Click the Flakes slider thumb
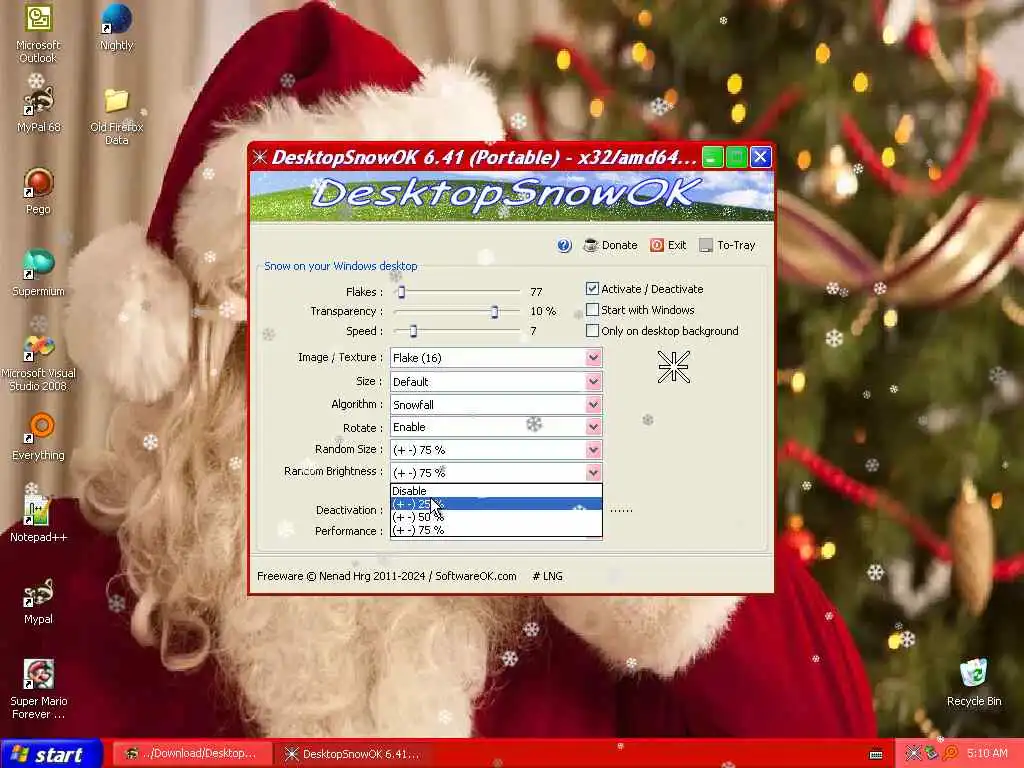Viewport: 1024px width, 768px height. click(402, 292)
